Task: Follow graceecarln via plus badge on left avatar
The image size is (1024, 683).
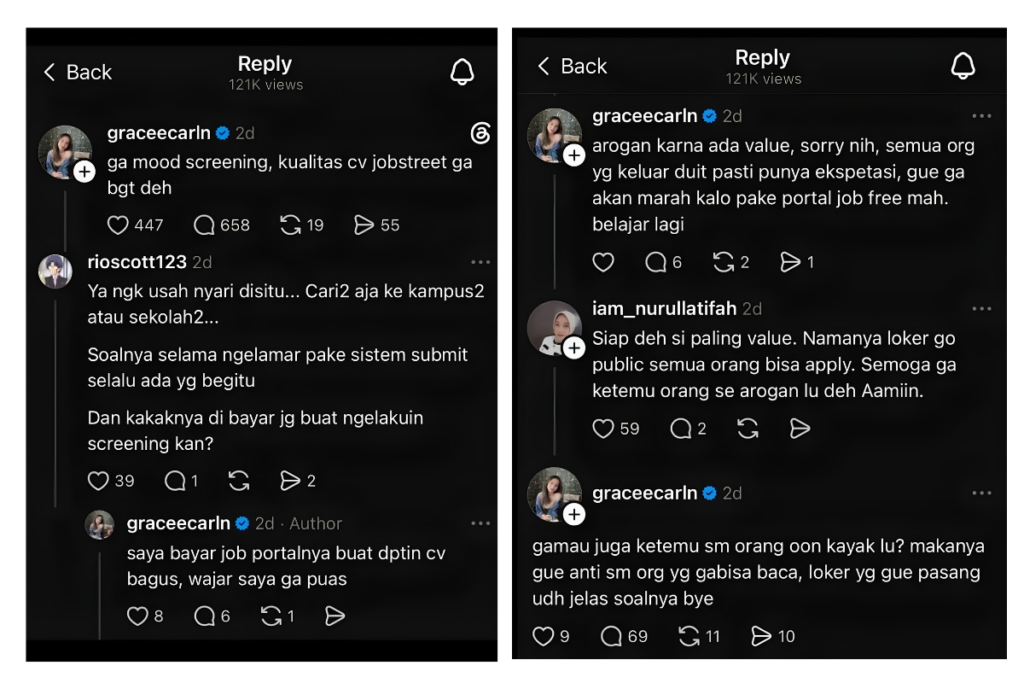Action: [x=84, y=172]
